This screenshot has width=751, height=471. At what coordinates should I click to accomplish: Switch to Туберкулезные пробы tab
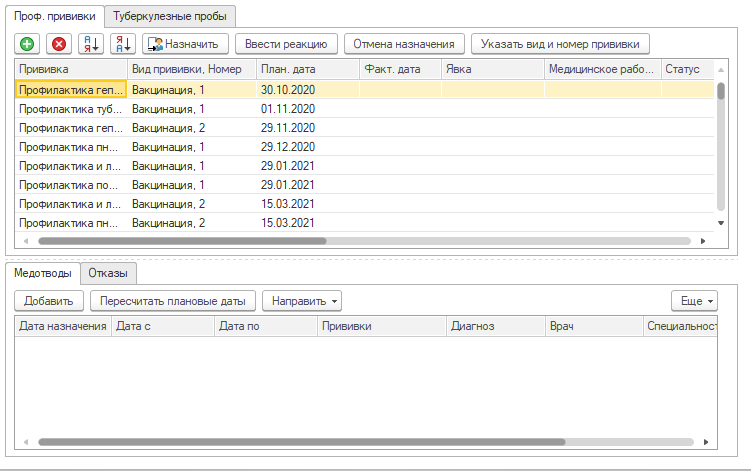click(170, 16)
